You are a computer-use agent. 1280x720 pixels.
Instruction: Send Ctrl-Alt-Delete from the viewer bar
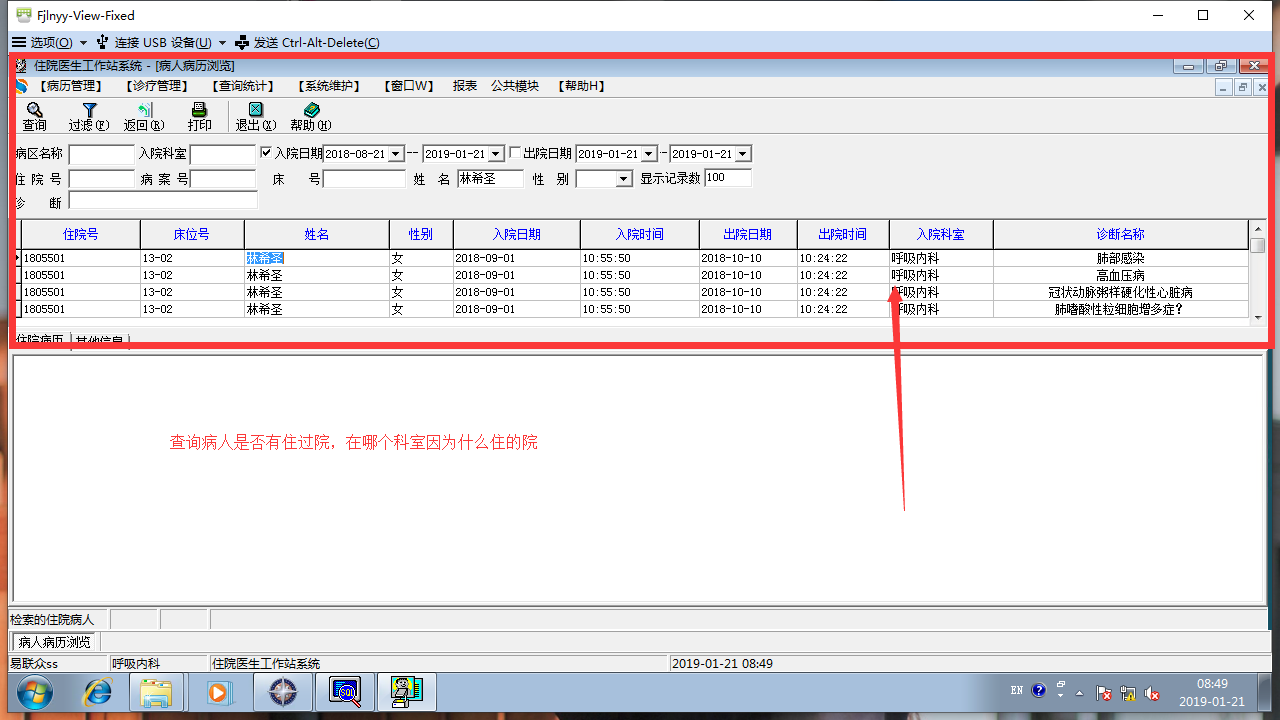pyautogui.click(x=307, y=42)
